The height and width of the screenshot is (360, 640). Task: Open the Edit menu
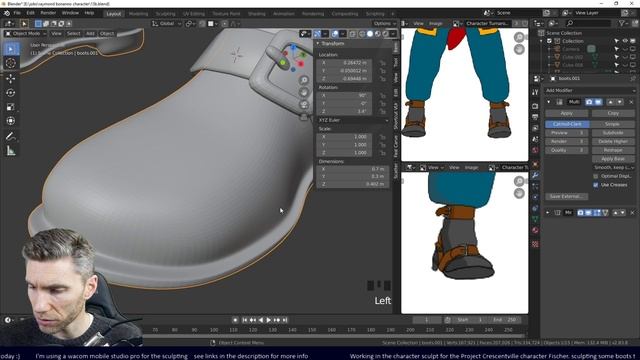[x=31, y=13]
